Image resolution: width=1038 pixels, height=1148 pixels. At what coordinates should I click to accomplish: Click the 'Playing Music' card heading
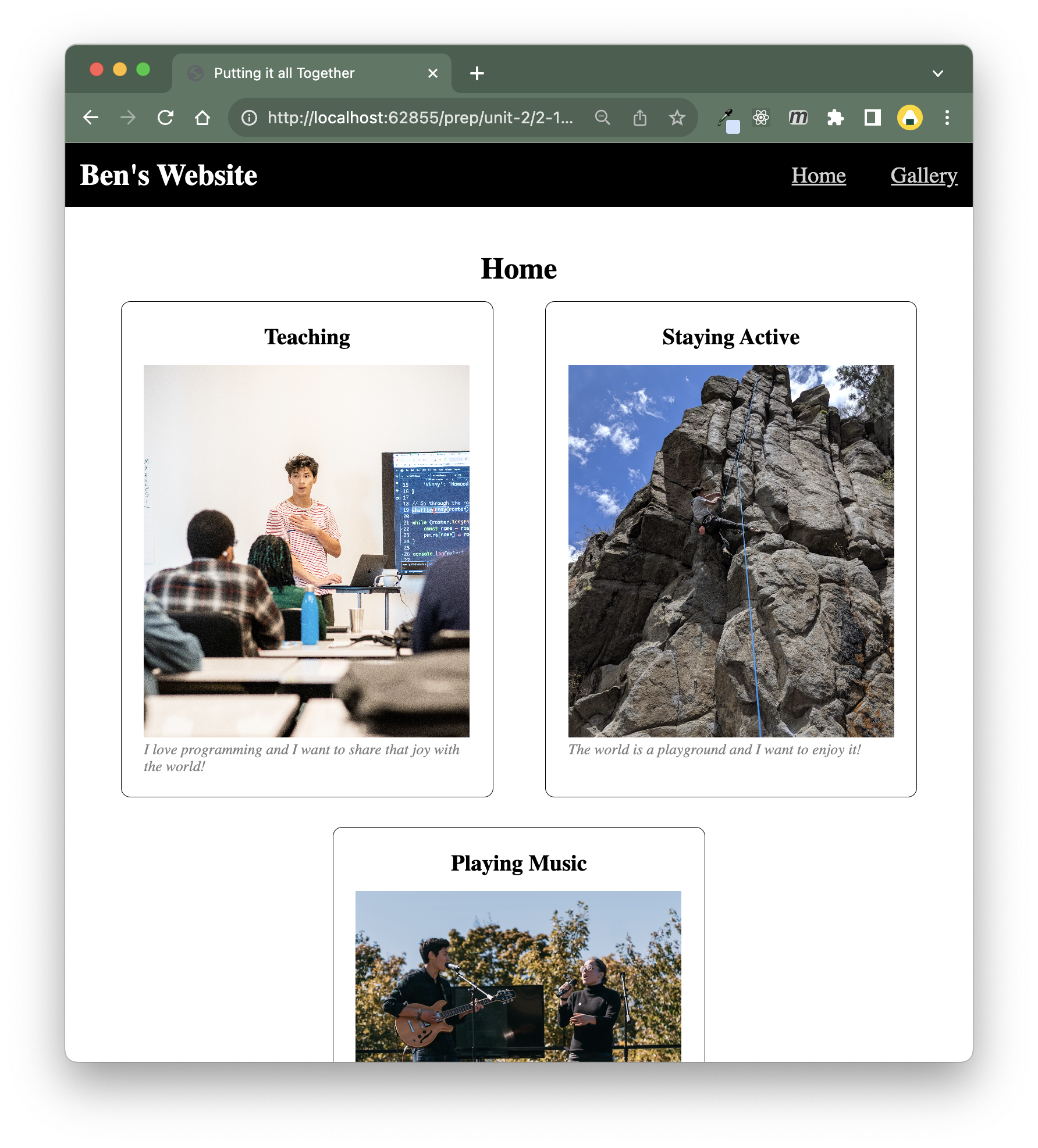click(518, 863)
